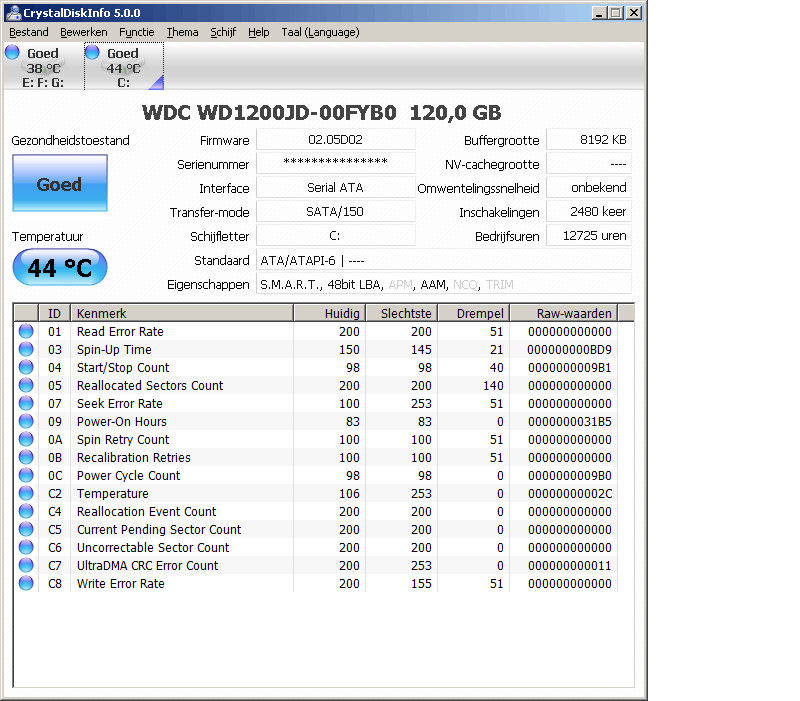Click the Transfer-mode field SATA/150

[x=336, y=212]
